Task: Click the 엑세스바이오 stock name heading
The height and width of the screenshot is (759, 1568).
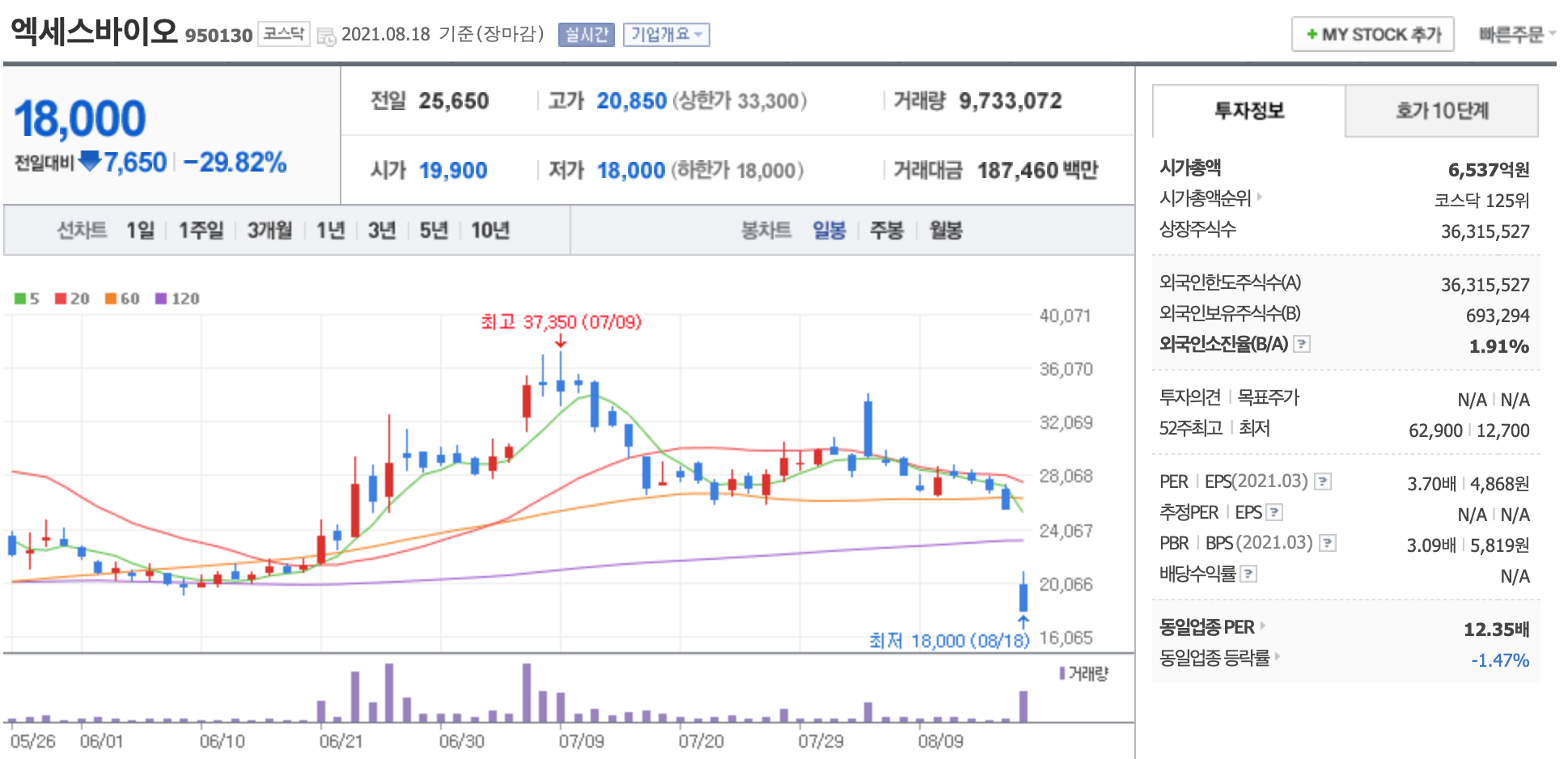Action: (94, 31)
